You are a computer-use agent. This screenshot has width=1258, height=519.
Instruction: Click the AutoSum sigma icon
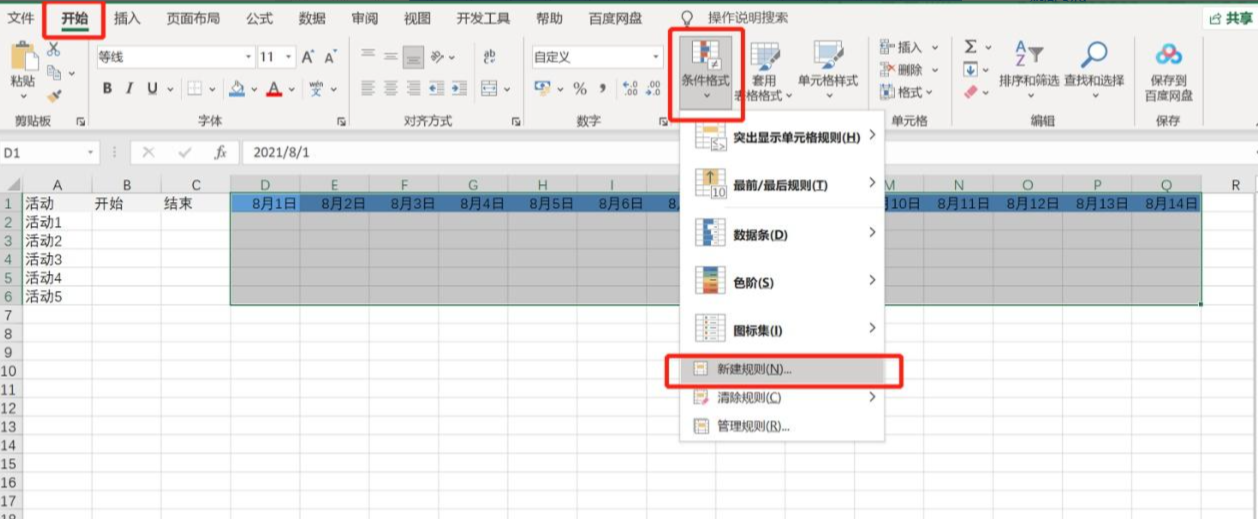click(x=970, y=47)
